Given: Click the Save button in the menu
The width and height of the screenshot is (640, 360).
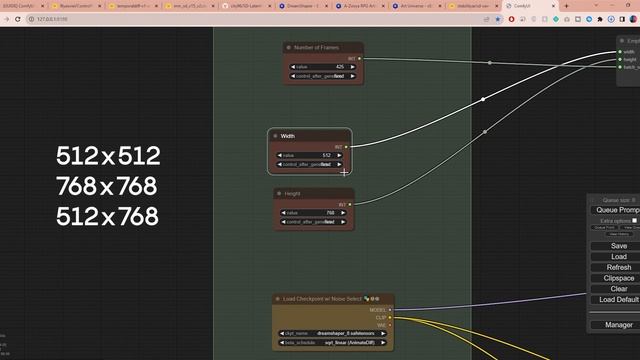Looking at the screenshot, I should point(616,246).
